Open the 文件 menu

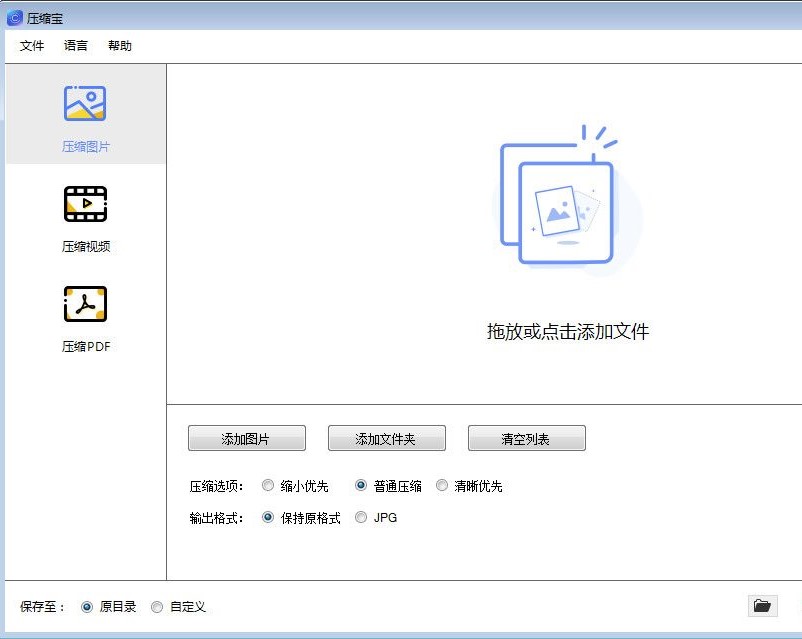pos(31,45)
